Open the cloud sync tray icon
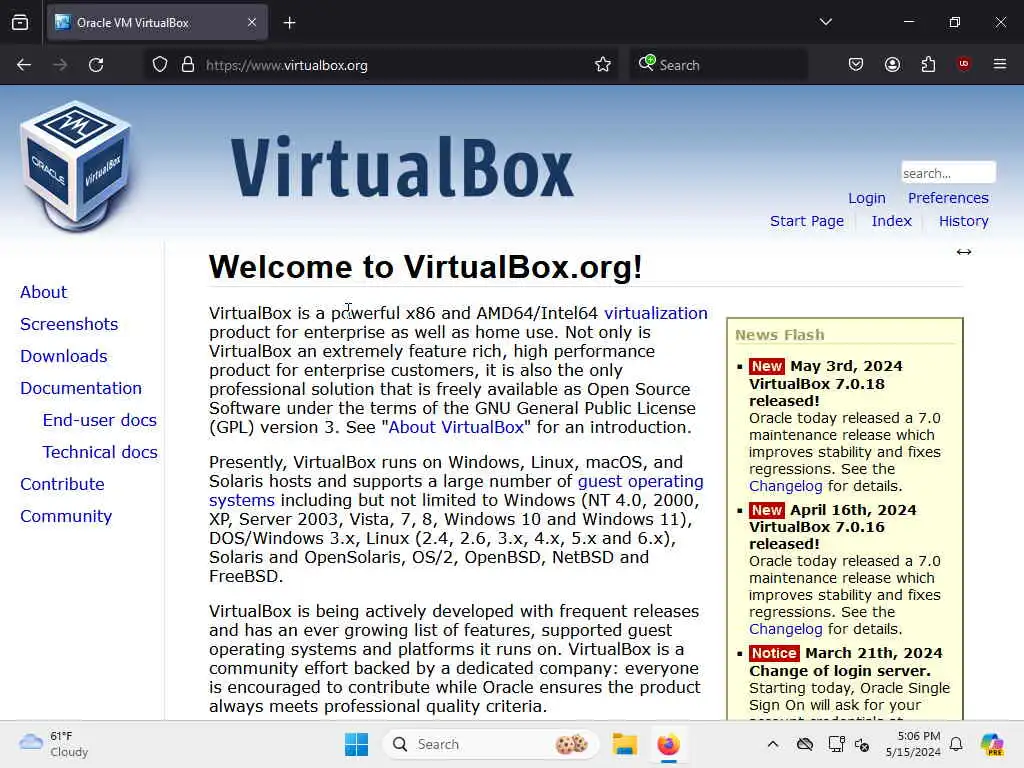Viewport: 1024px width, 768px height. click(805, 744)
